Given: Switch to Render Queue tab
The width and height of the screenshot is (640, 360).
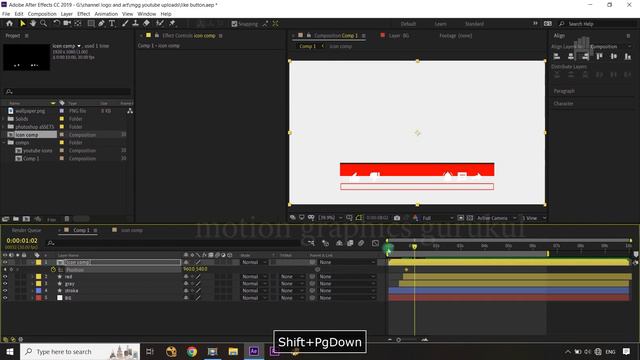Looking at the screenshot, I should click(x=27, y=230).
